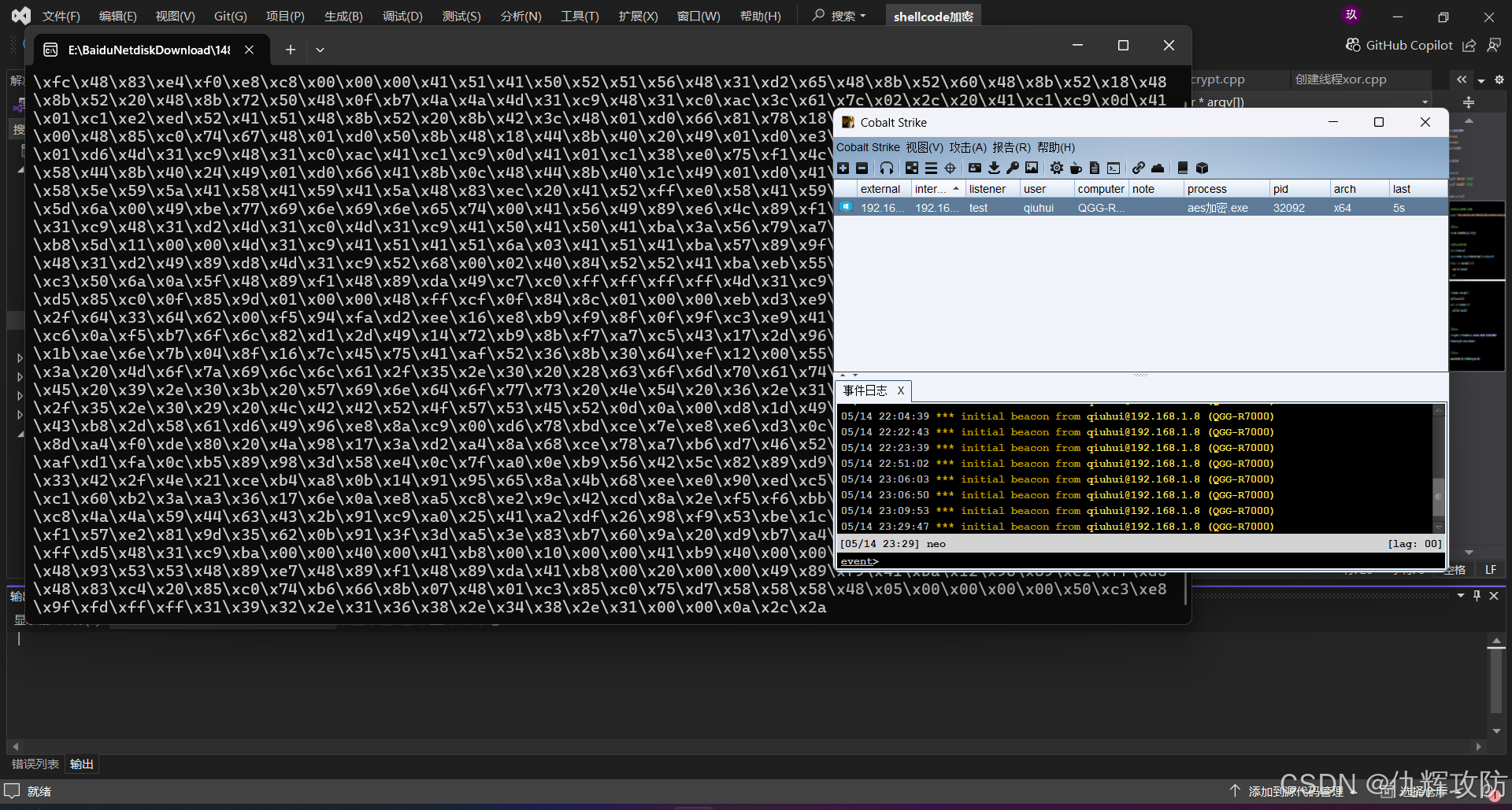
Task: Open Listeners via the headphones icon
Action: tap(887, 168)
